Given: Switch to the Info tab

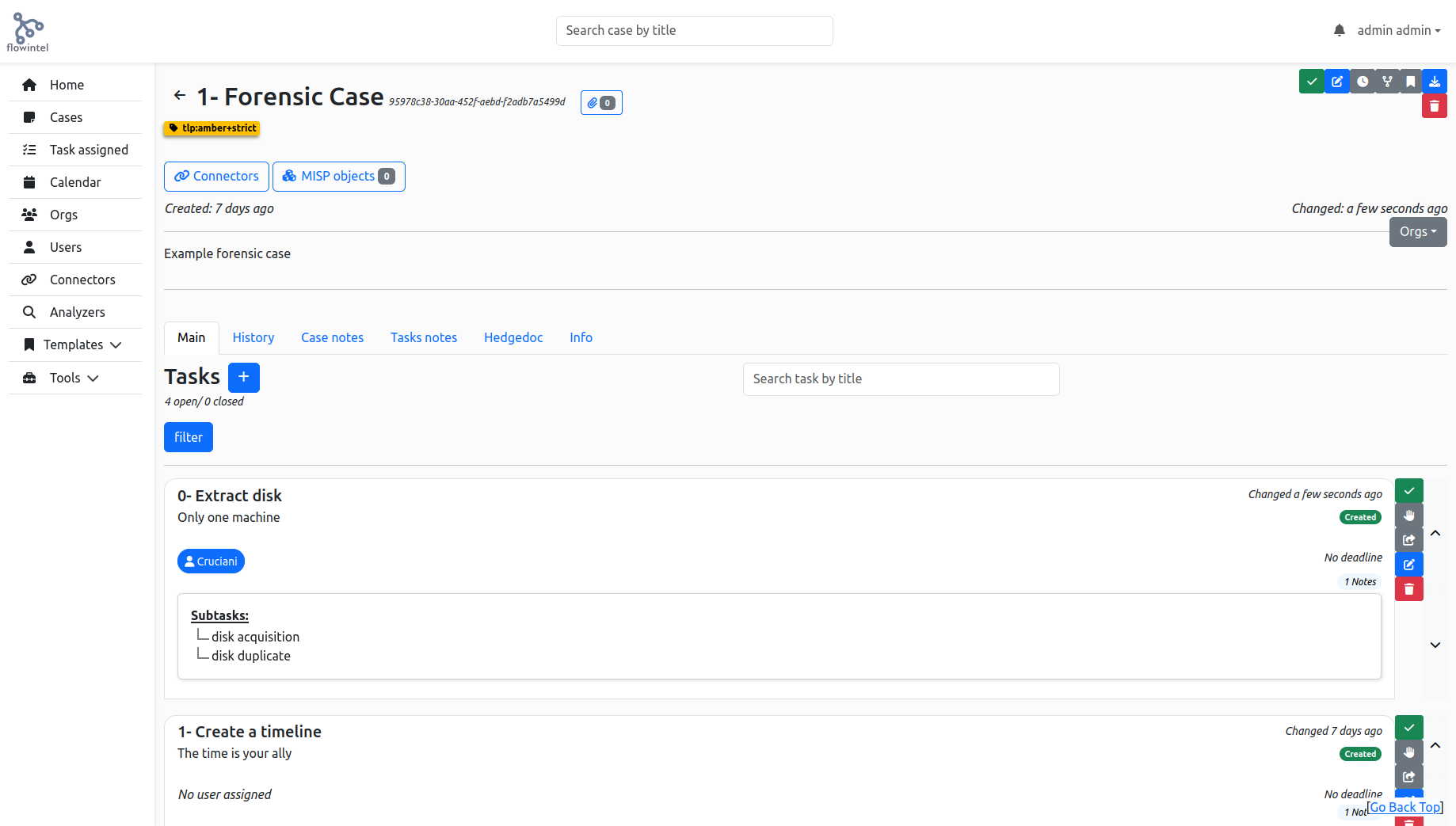Looking at the screenshot, I should point(581,337).
